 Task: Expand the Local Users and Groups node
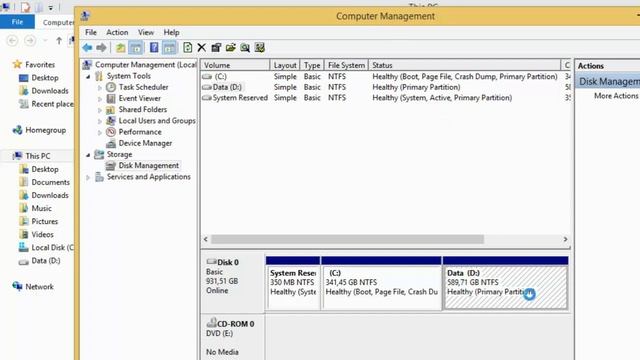point(100,121)
